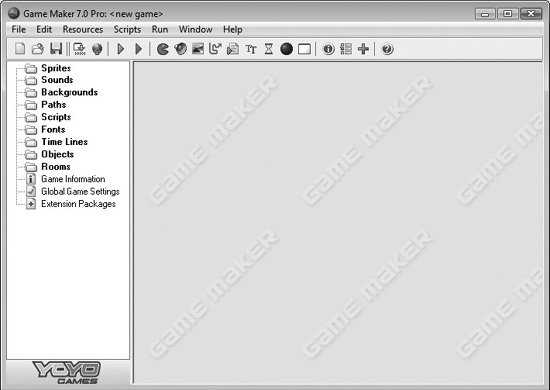Run game in debug mode arrow
Image resolution: width=550 pixels, height=390 pixels.
[x=139, y=49]
